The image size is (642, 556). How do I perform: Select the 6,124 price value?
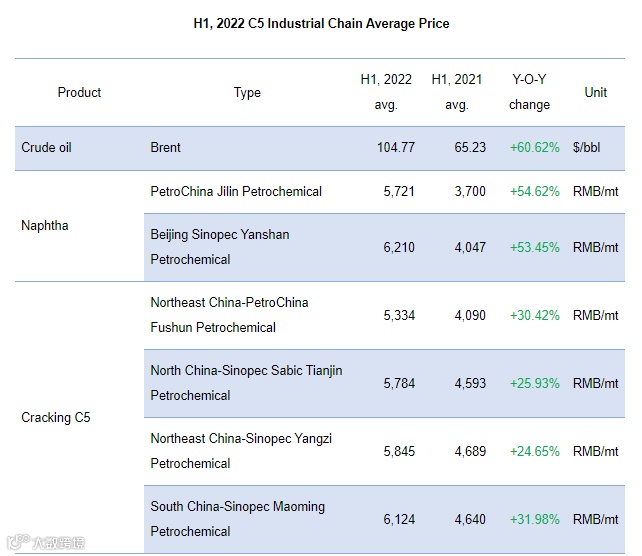click(x=399, y=519)
